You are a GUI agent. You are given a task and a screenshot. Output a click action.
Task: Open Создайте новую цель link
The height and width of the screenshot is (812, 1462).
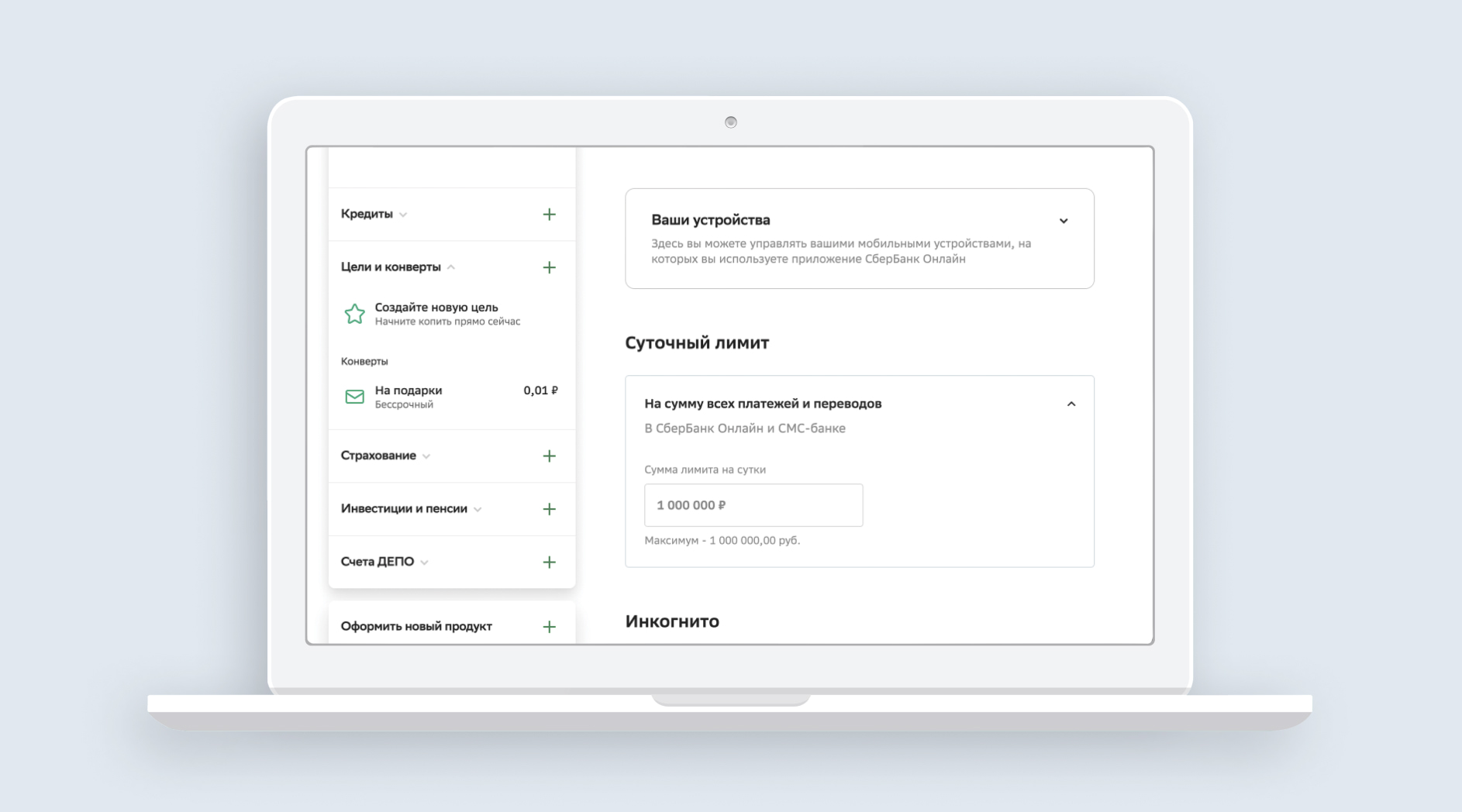[x=436, y=308]
